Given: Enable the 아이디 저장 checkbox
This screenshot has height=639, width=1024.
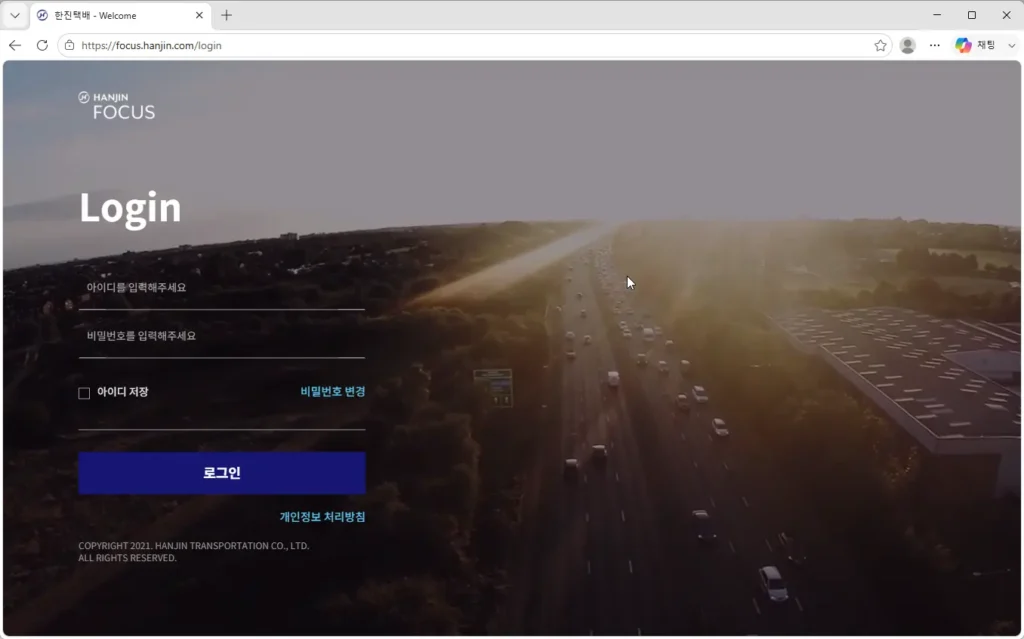Looking at the screenshot, I should [x=84, y=393].
